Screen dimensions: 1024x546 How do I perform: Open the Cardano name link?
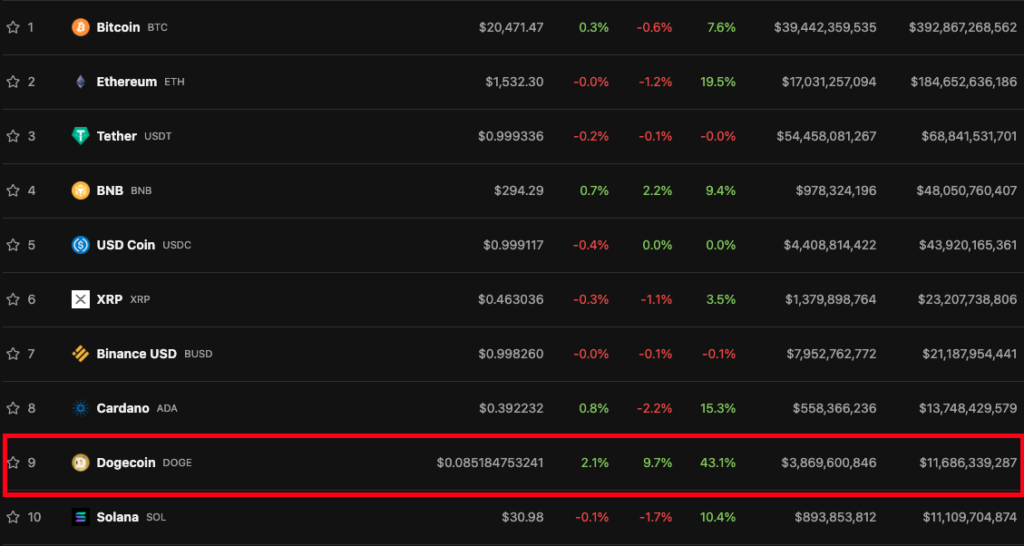click(123, 408)
